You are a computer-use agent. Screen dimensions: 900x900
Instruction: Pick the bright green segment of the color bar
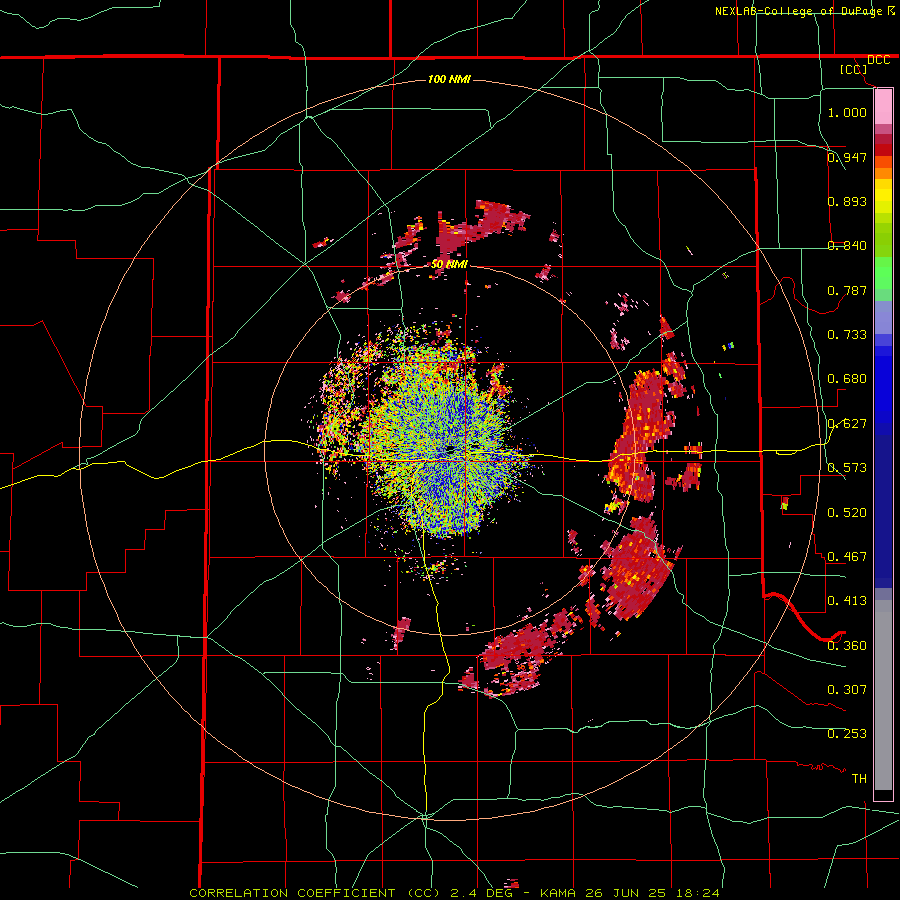coord(883,273)
